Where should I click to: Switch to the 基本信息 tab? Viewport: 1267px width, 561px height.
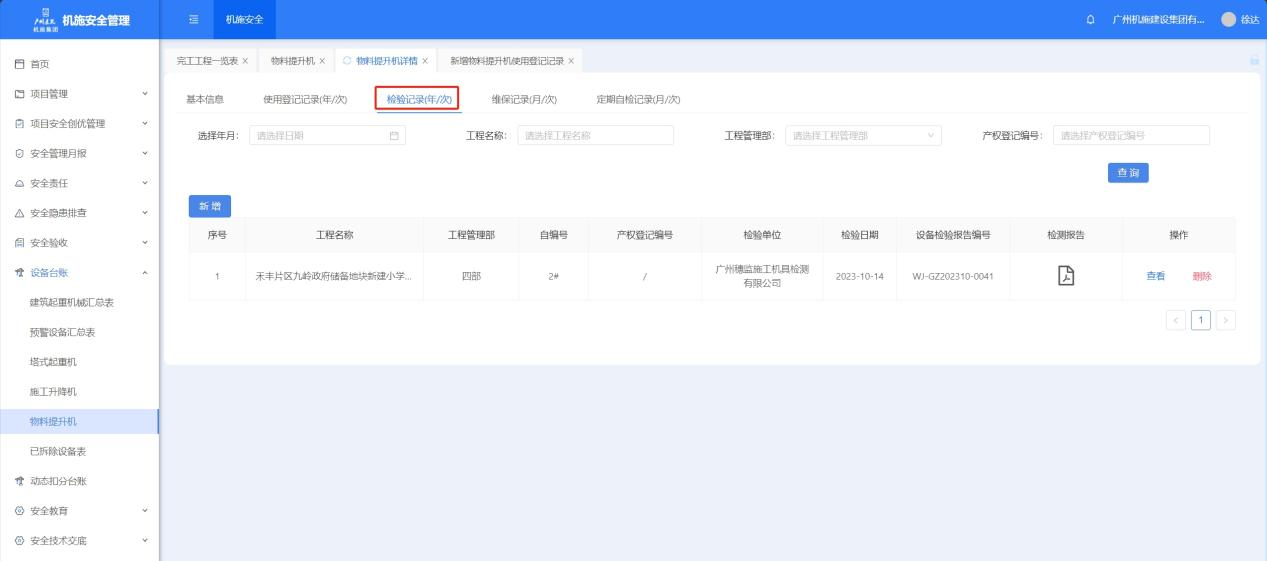(205, 99)
